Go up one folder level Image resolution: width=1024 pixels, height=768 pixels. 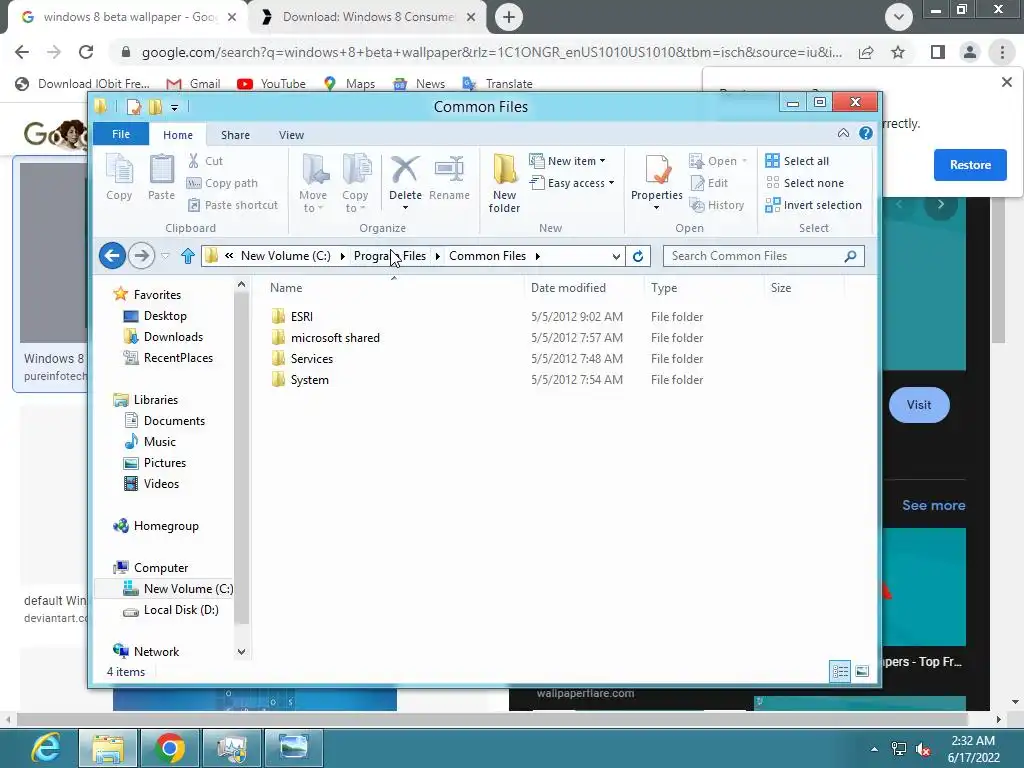[188, 256]
